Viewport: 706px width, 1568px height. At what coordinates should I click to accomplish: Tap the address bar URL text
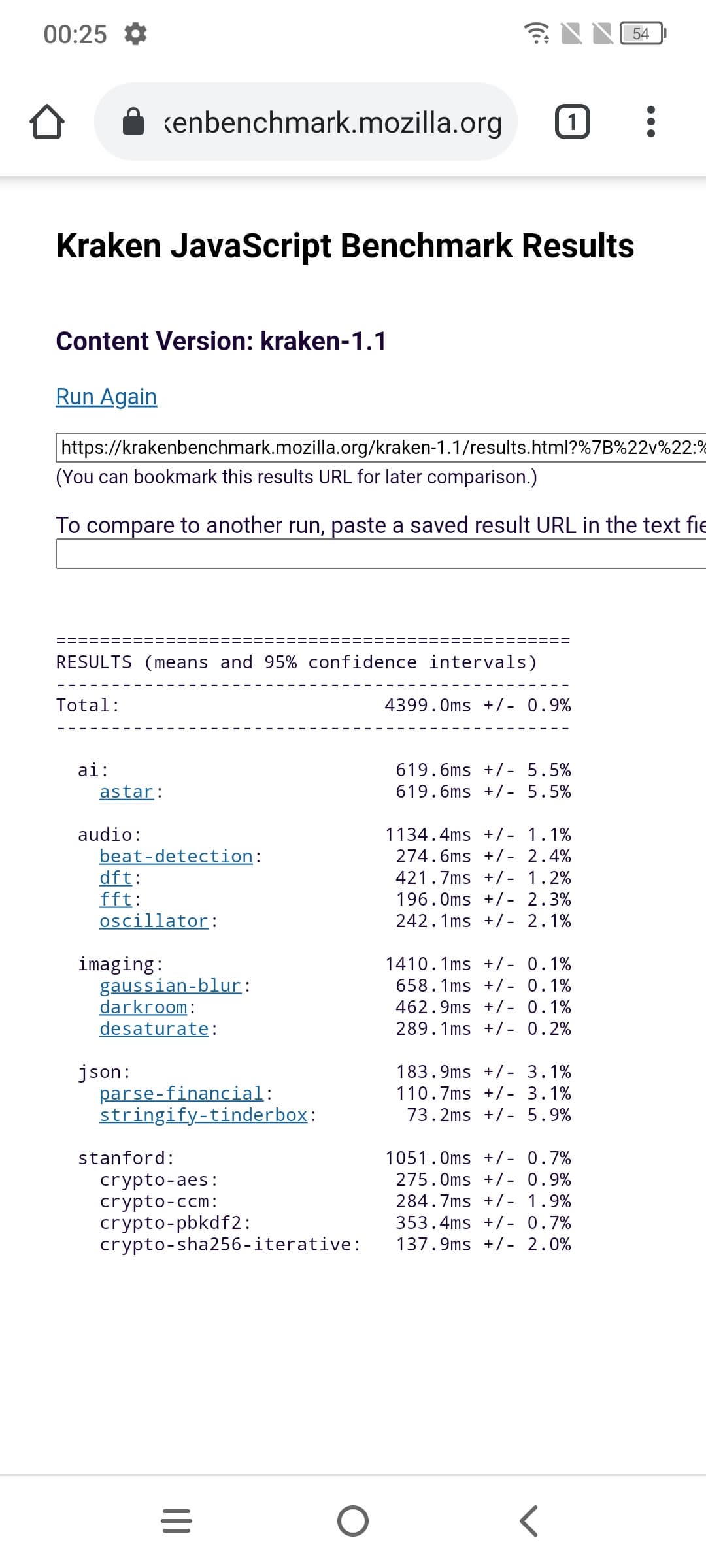pos(332,122)
